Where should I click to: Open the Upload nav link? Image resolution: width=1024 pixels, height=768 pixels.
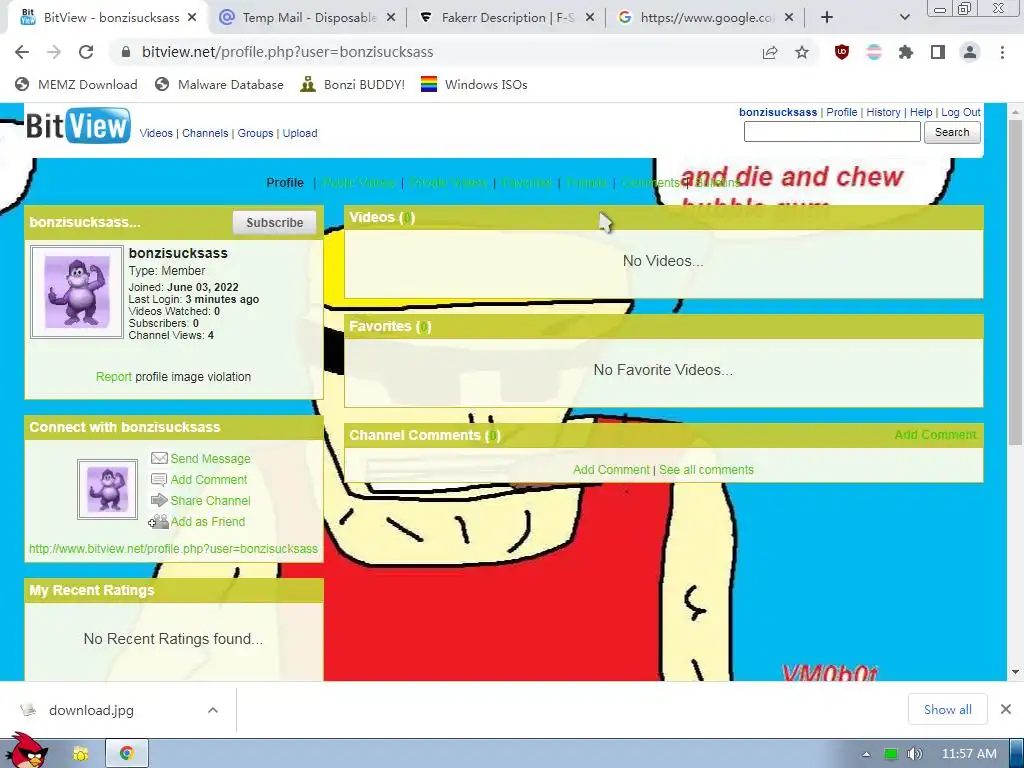pos(300,133)
